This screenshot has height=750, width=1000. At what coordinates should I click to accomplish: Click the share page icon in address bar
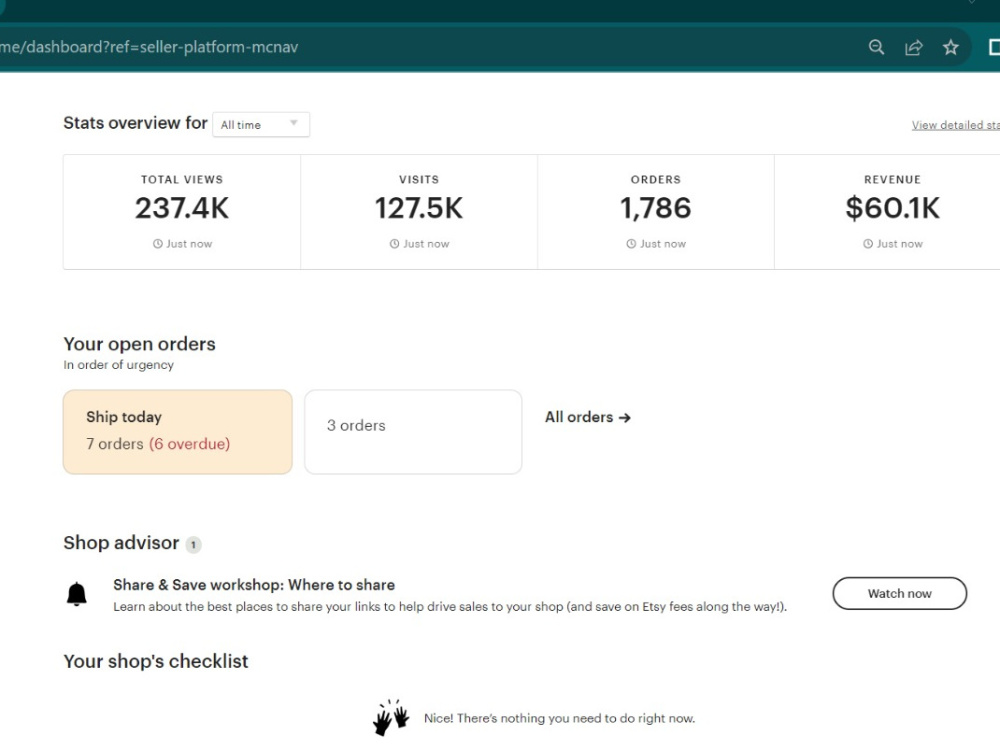(913, 47)
